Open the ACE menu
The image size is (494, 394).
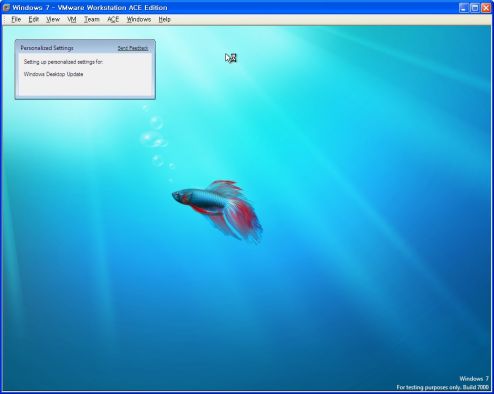(113, 19)
